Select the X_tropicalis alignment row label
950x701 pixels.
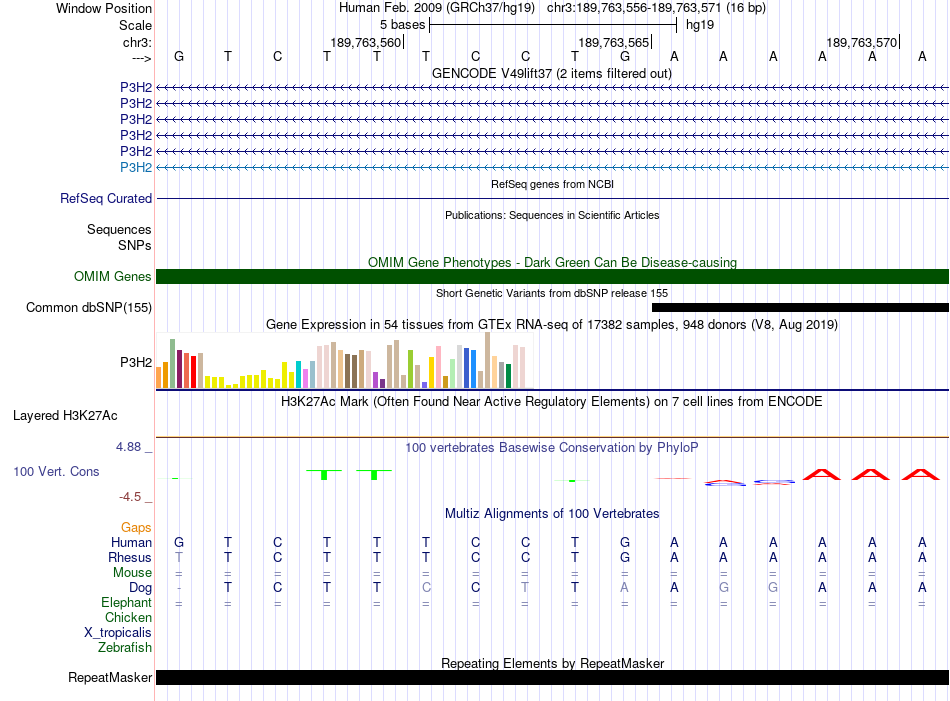[x=118, y=633]
